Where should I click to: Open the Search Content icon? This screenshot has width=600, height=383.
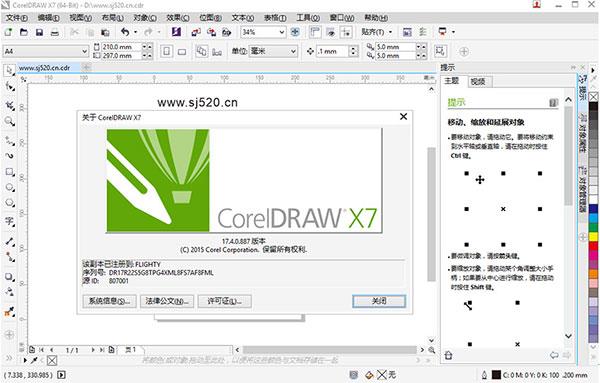[x=176, y=32]
